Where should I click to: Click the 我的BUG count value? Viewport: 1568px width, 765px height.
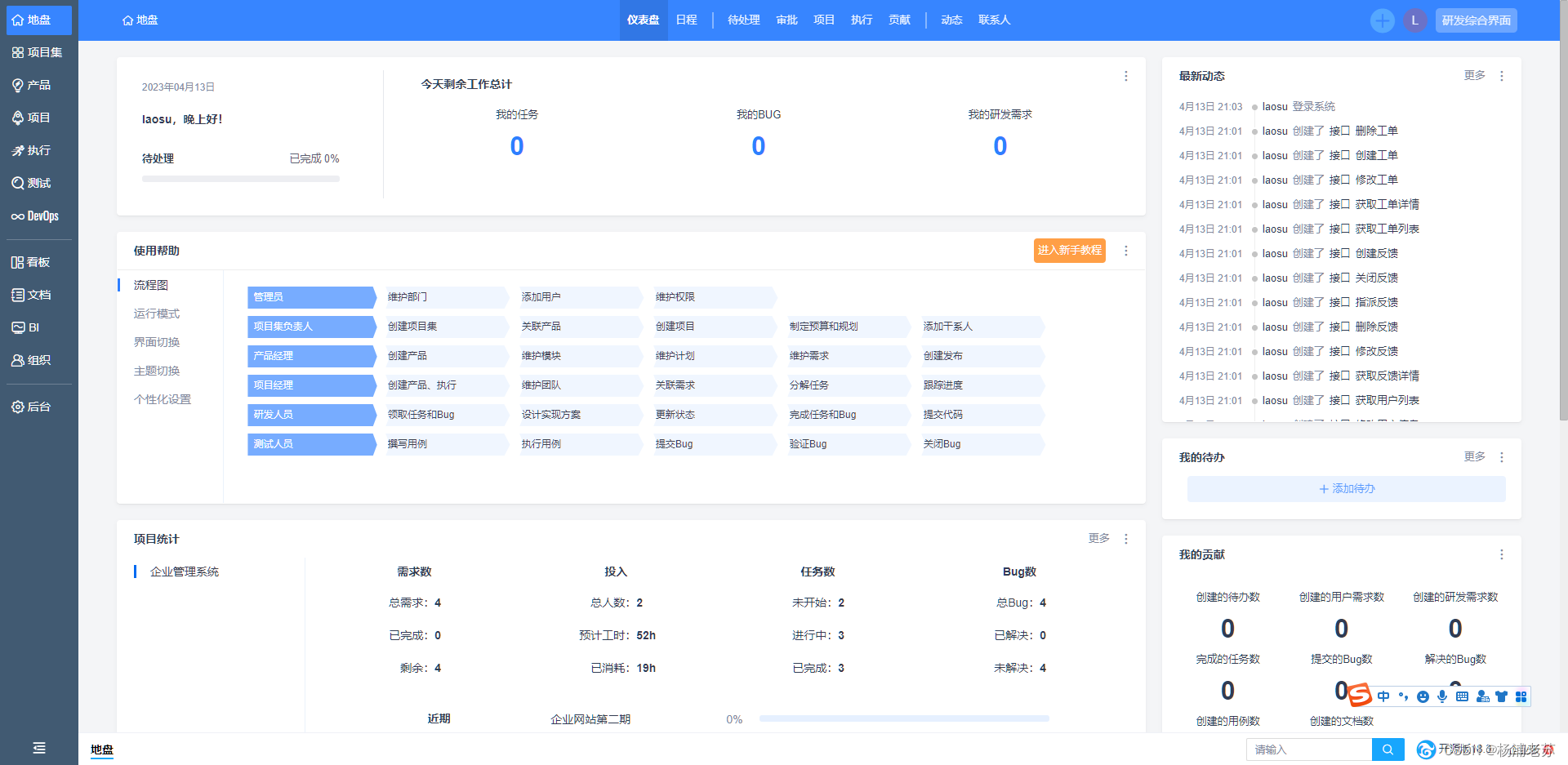[759, 146]
